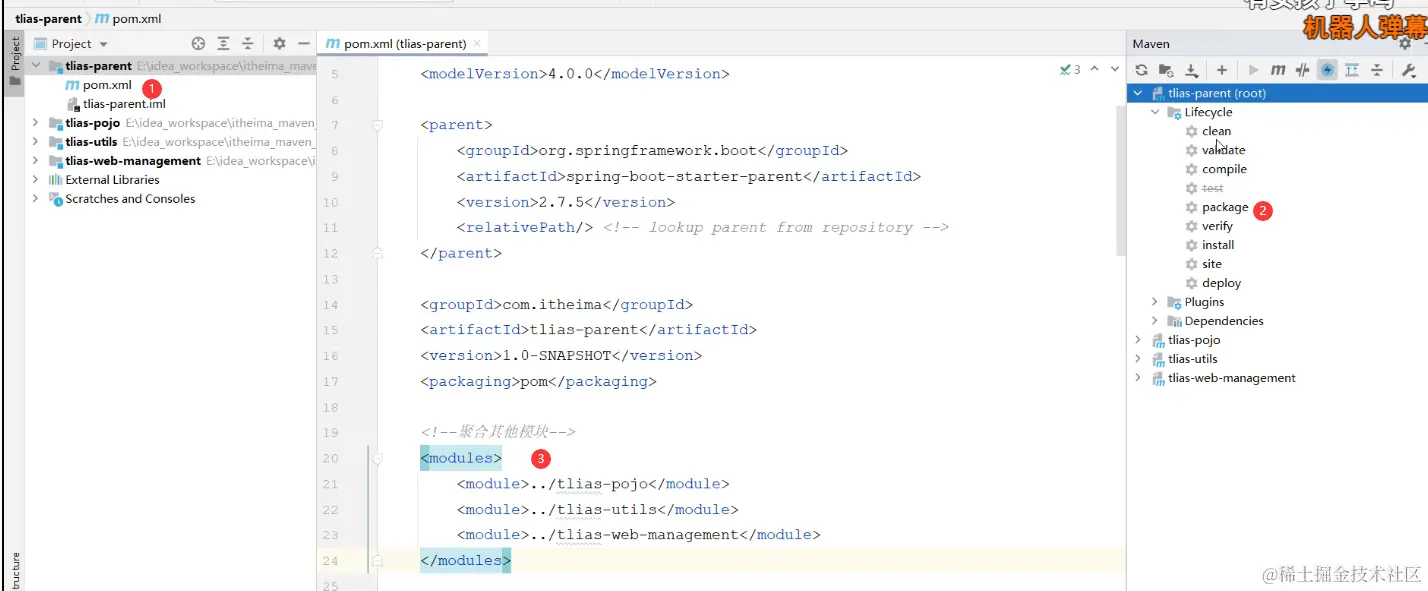Collapse all in Maven tool window
The image size is (1428, 591).
coord(1377,70)
